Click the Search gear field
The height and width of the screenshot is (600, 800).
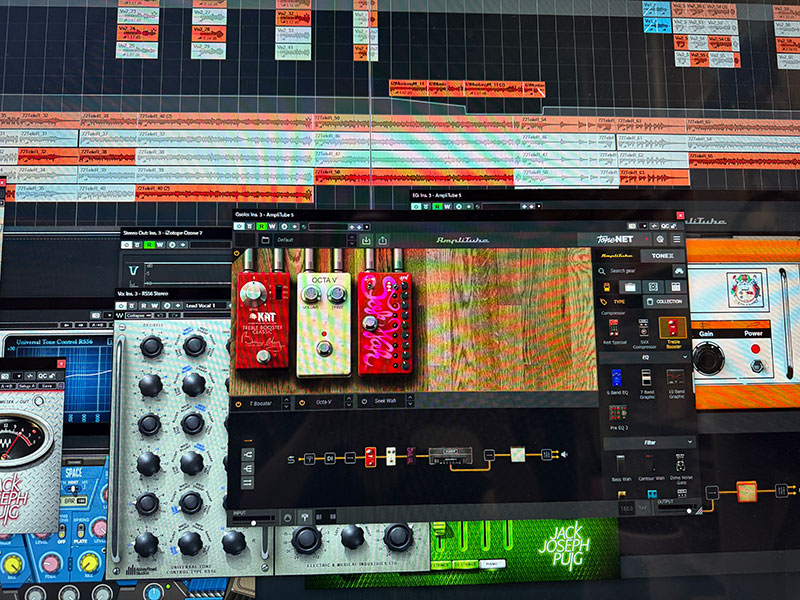point(635,271)
